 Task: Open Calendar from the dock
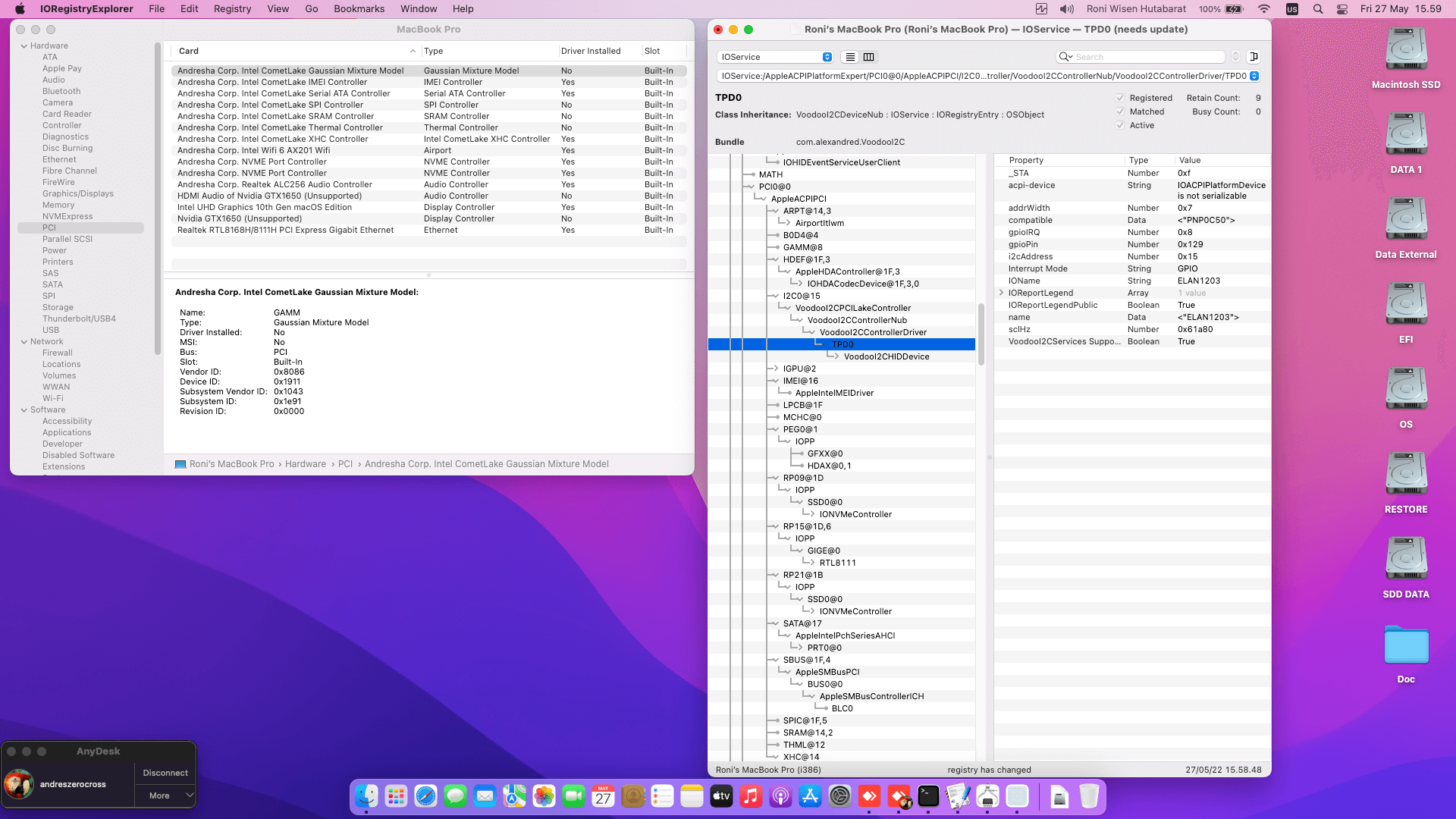pyautogui.click(x=604, y=796)
